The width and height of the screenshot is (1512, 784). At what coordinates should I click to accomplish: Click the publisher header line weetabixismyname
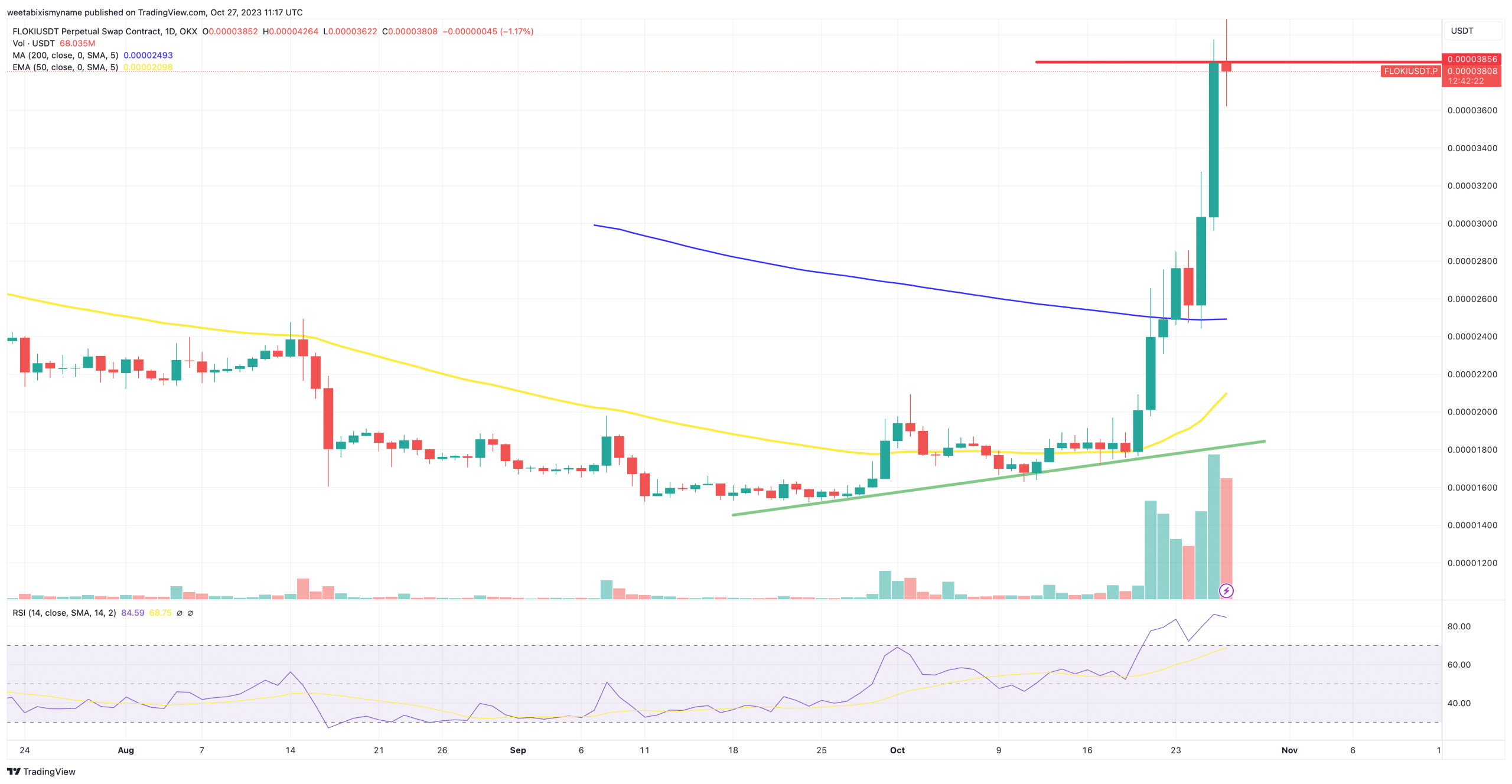(155, 12)
